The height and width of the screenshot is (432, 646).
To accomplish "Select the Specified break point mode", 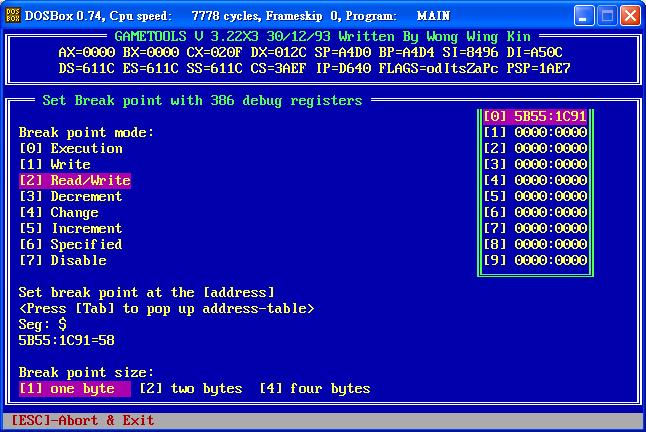I will click(x=71, y=244).
